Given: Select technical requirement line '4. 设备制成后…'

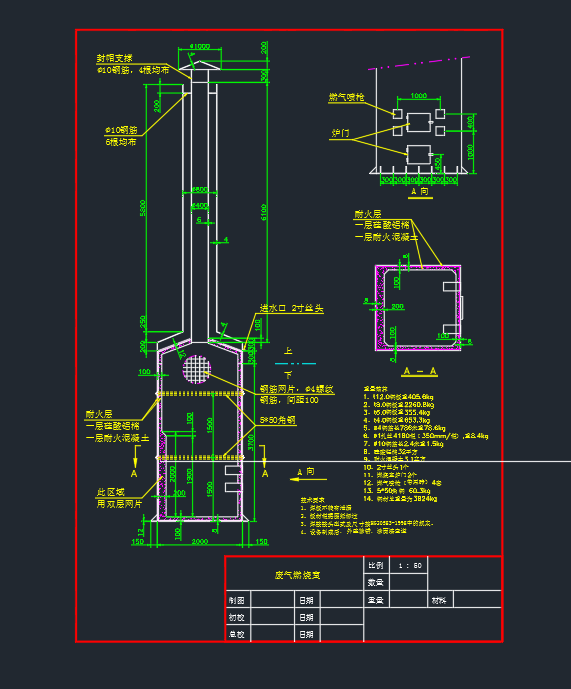Looking at the screenshot, I should tap(353, 531).
